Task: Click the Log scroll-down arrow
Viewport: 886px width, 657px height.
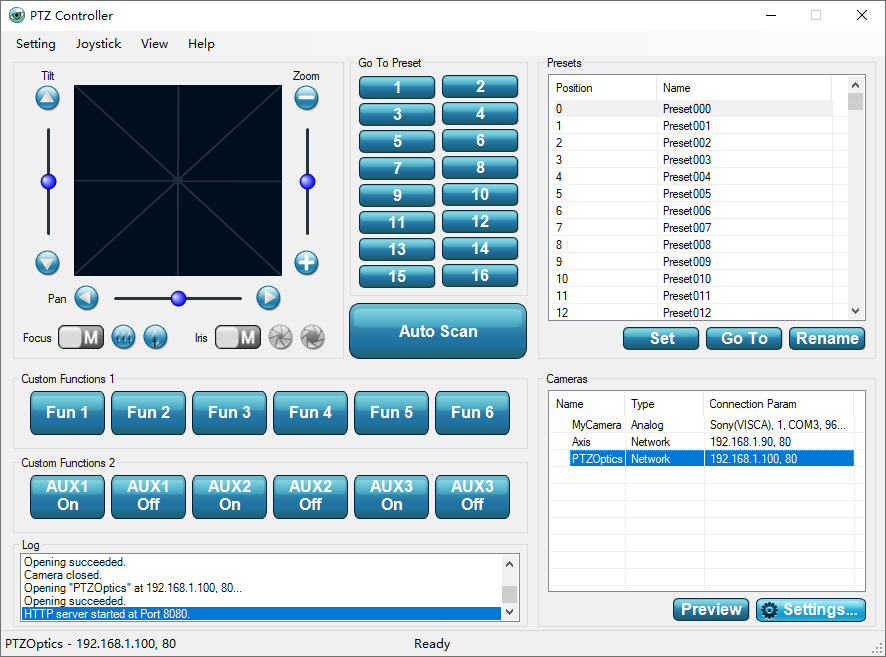Action: [x=510, y=612]
